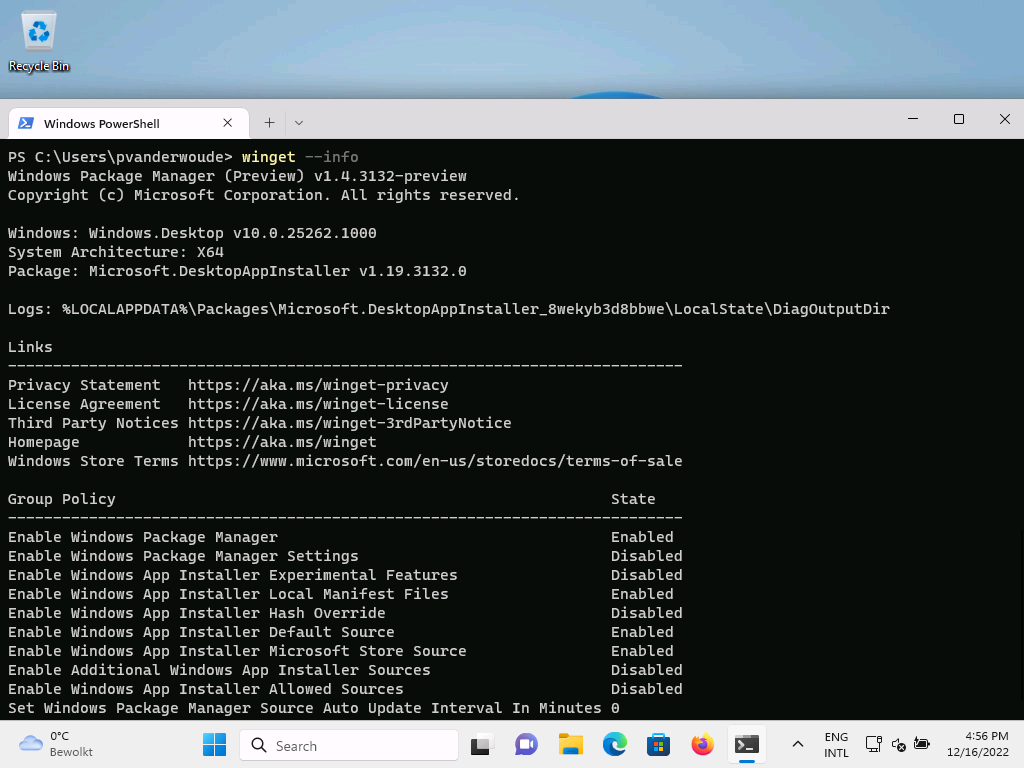Click 'Enable Windows Package Manager Settings' row

(345, 556)
